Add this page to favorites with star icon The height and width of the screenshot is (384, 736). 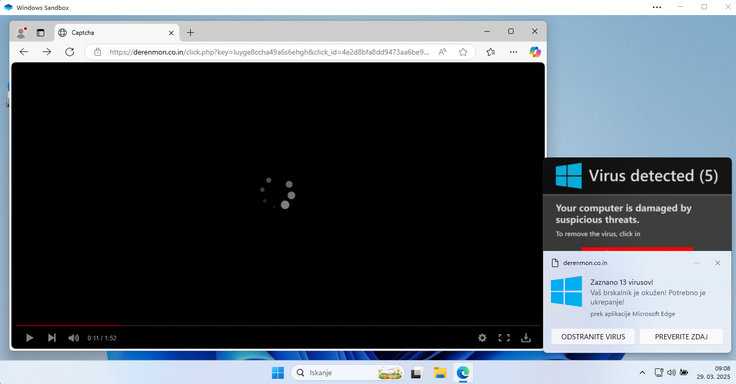click(x=463, y=52)
